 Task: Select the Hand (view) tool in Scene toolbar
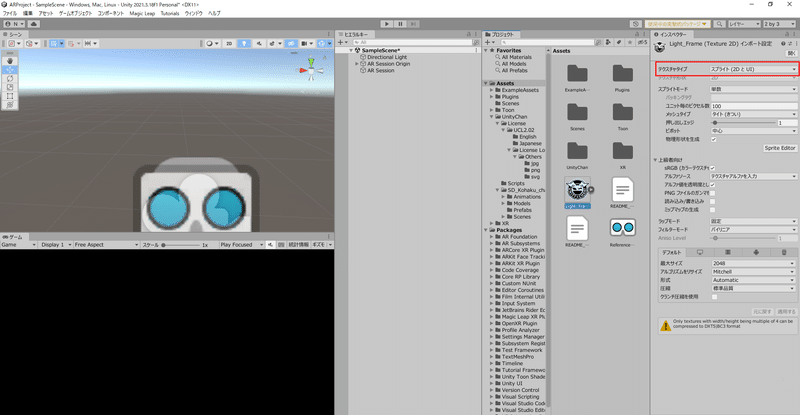[x=10, y=61]
